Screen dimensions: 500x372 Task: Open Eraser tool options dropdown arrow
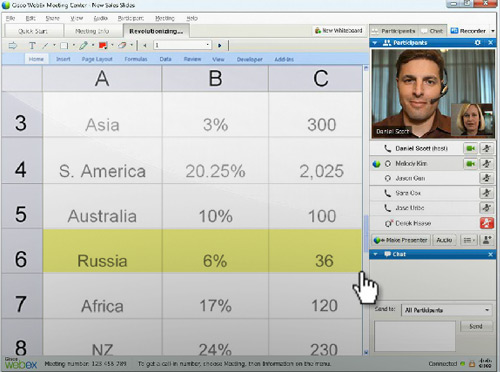[x=132, y=45]
